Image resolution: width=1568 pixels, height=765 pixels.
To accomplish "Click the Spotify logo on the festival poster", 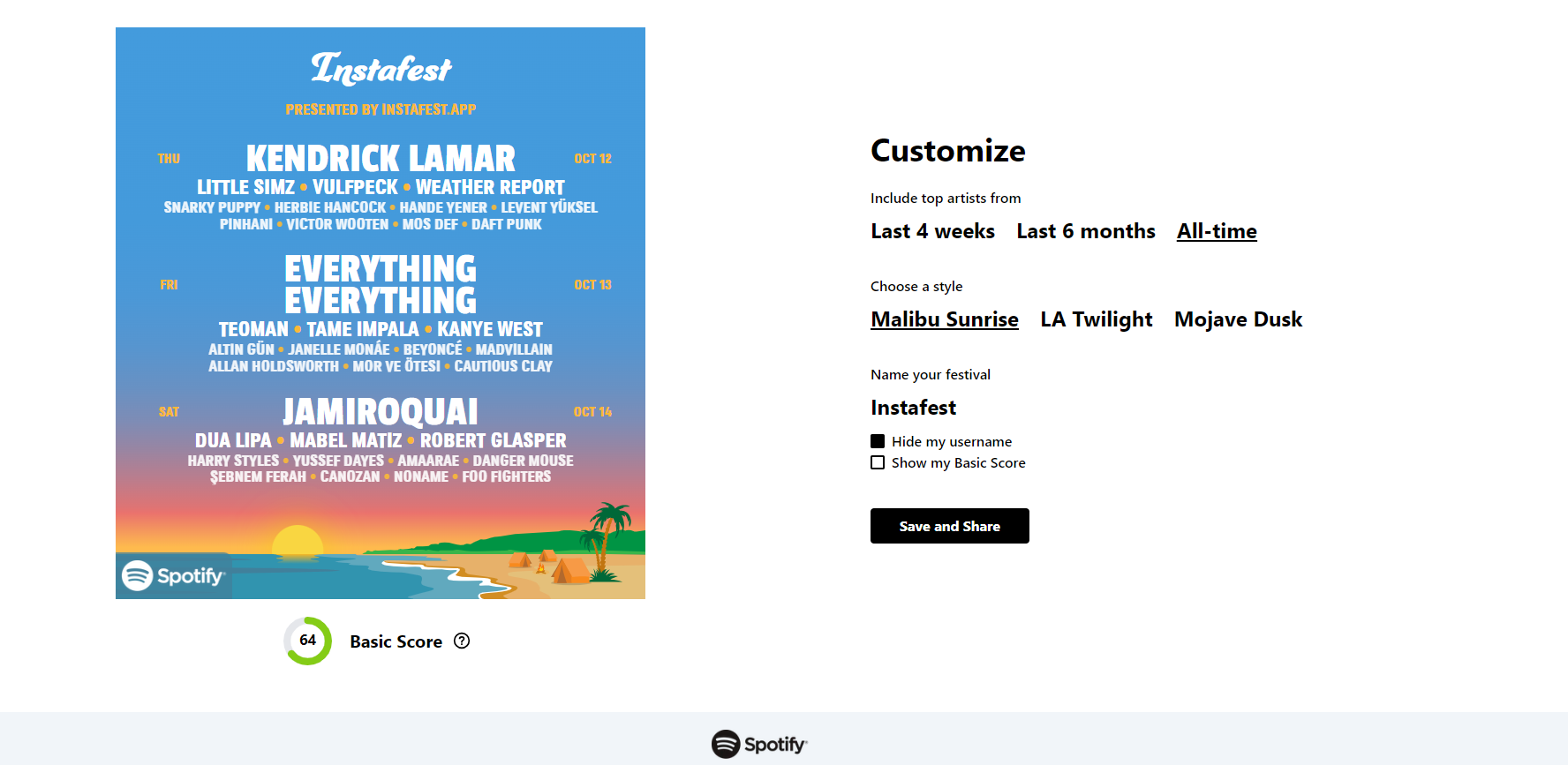I will (173, 575).
